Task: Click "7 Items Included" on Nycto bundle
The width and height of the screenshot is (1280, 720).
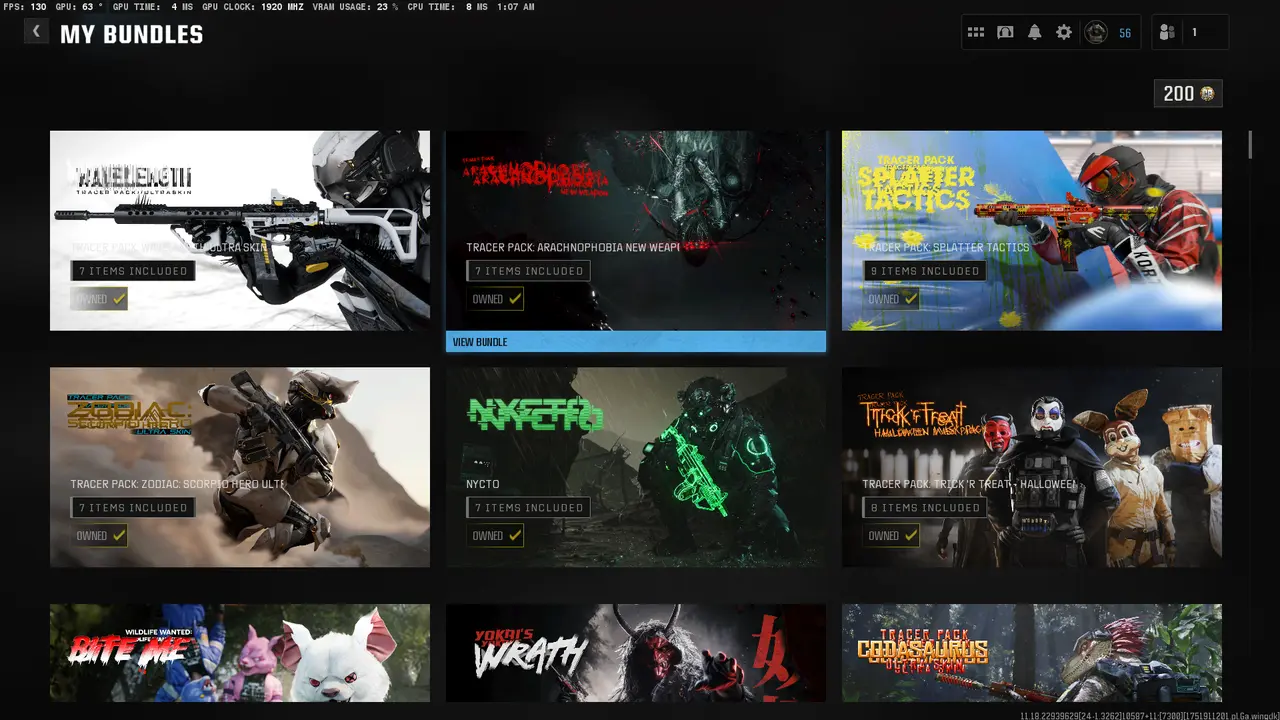Action: [529, 508]
